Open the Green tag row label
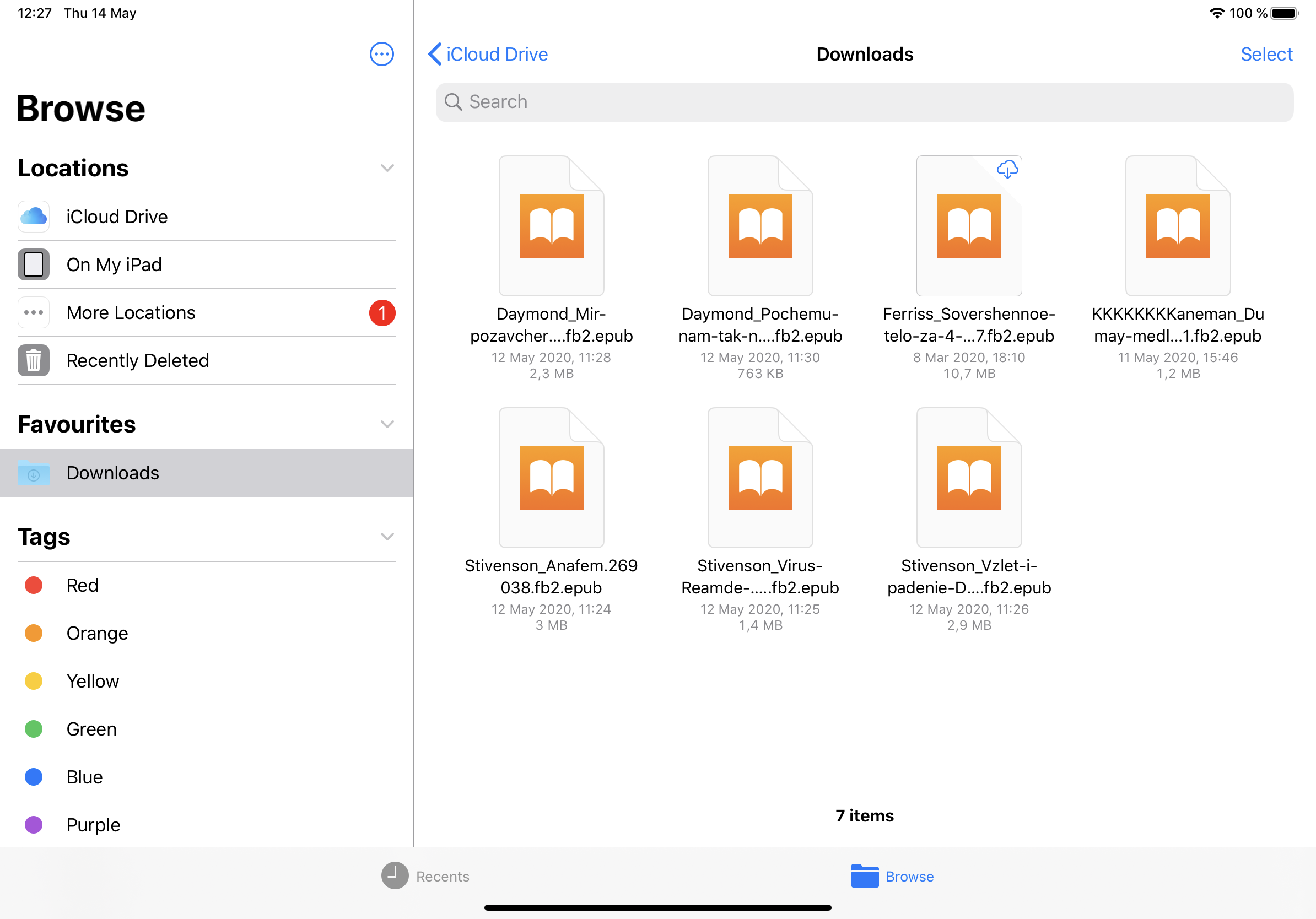Viewport: 1316px width, 919px height. (91, 729)
